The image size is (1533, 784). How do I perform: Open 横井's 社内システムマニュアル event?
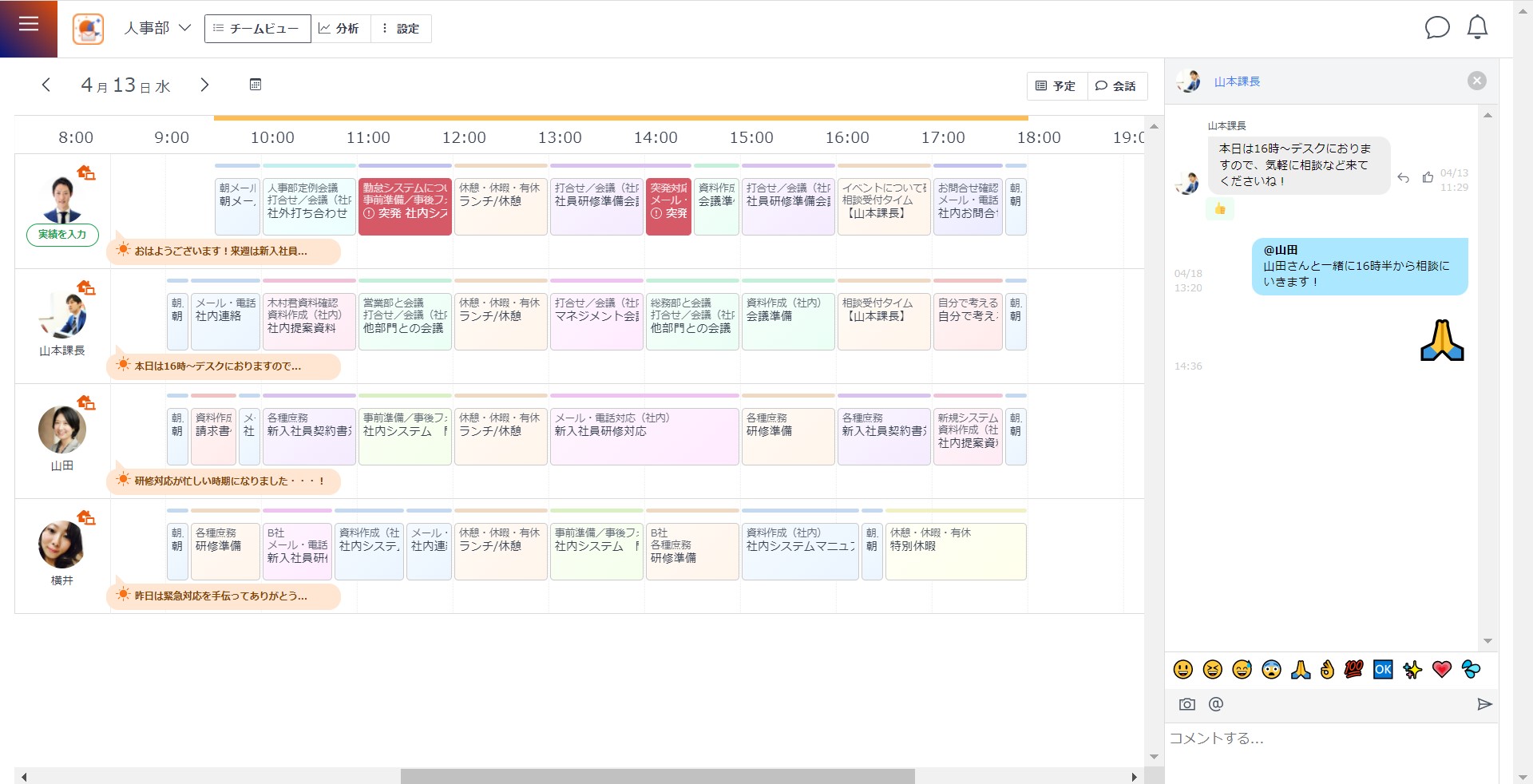pyautogui.click(x=800, y=551)
